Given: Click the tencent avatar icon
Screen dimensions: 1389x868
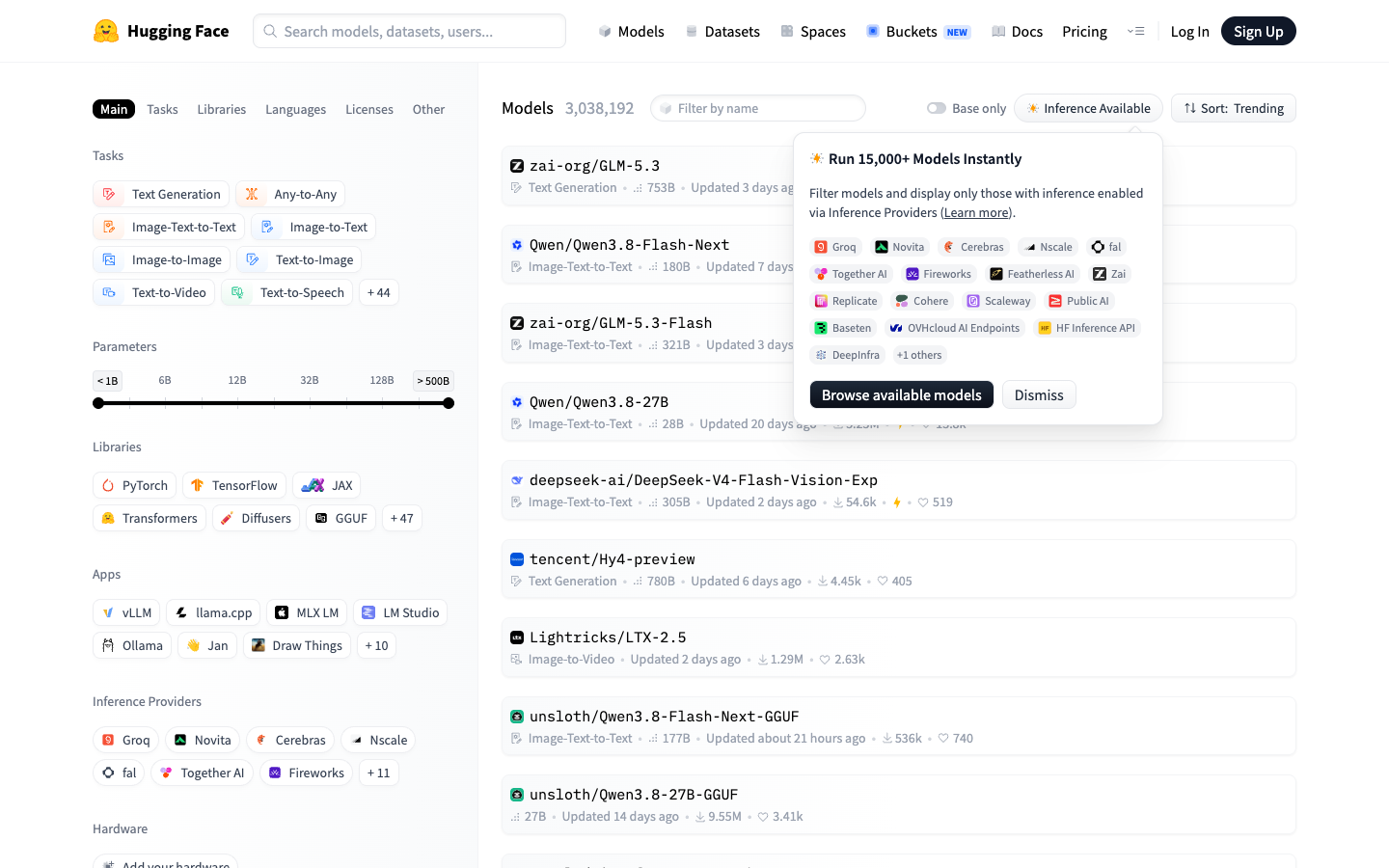Looking at the screenshot, I should (x=517, y=559).
